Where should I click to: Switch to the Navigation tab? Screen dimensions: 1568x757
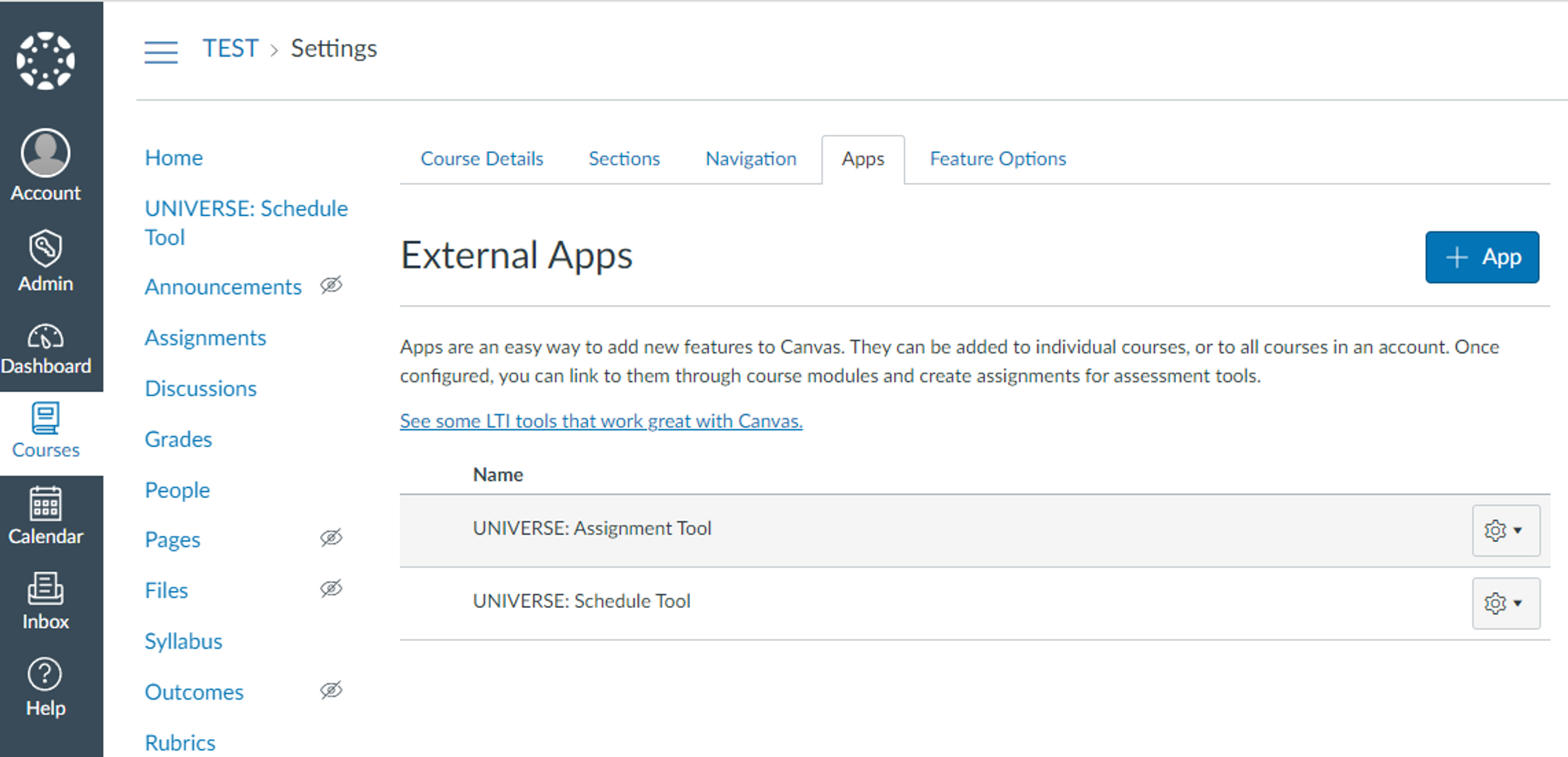point(751,159)
